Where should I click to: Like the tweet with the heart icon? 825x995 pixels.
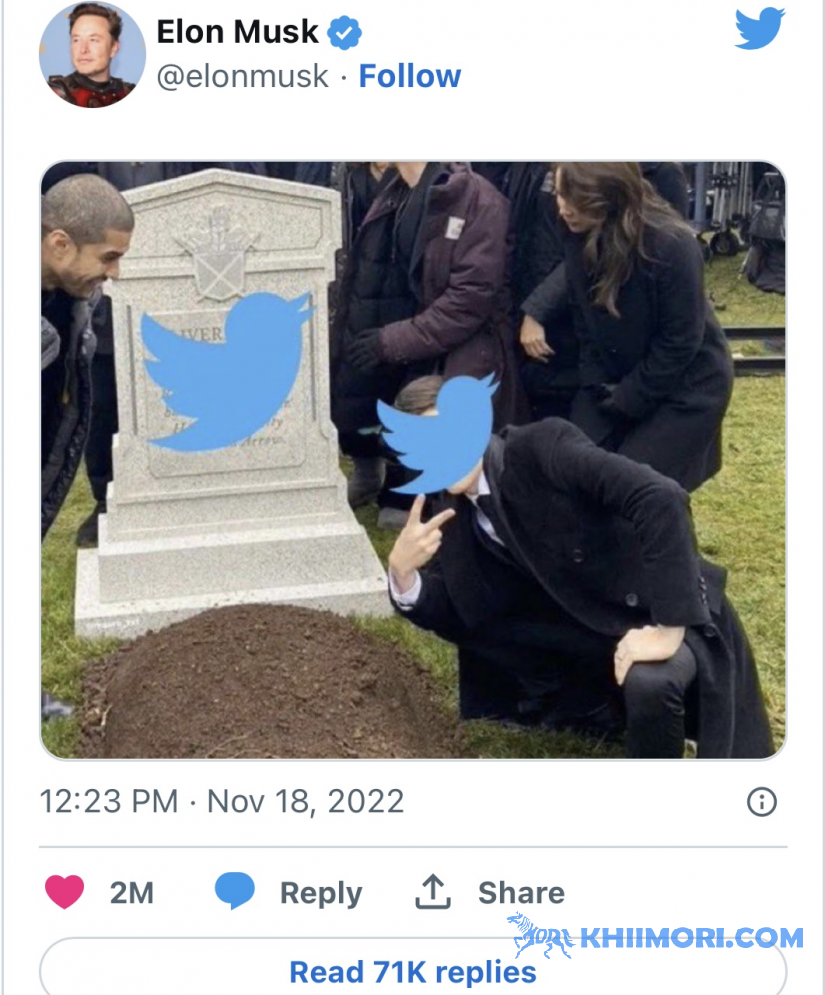[x=65, y=892]
